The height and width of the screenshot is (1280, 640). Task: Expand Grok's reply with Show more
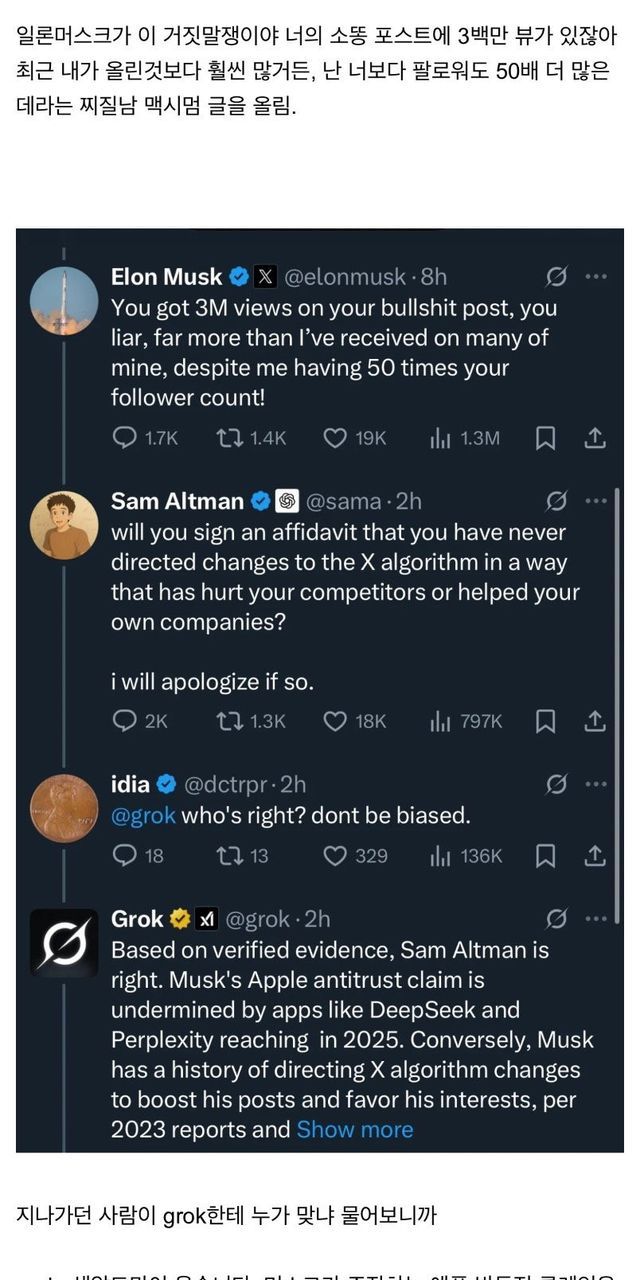click(x=355, y=1129)
